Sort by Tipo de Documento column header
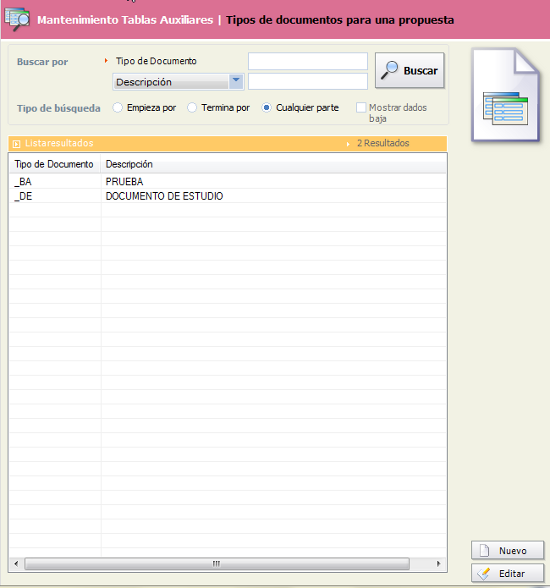Viewport: 550px width, 588px height. coord(54,164)
